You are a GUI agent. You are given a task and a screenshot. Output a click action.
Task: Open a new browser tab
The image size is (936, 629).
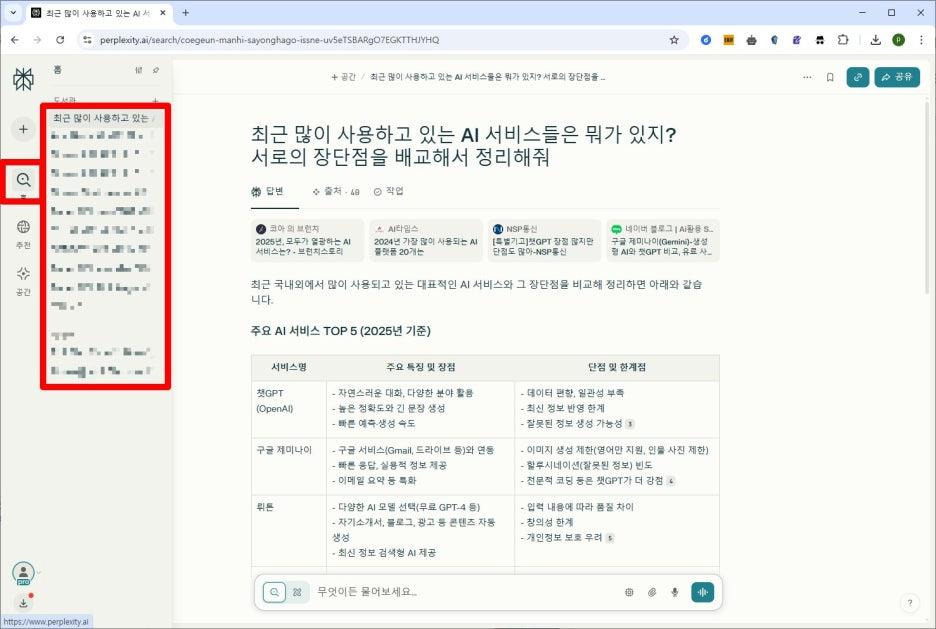pyautogui.click(x=186, y=13)
